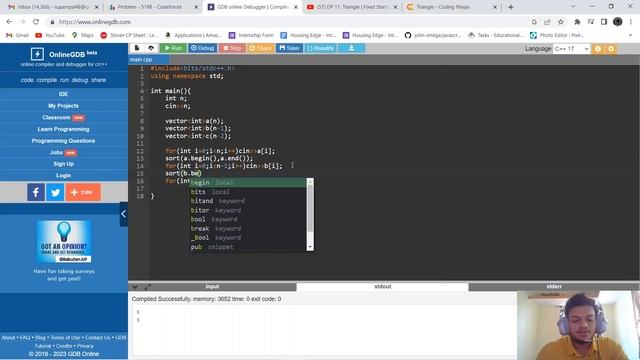Click the browser back arrow

point(9,22)
